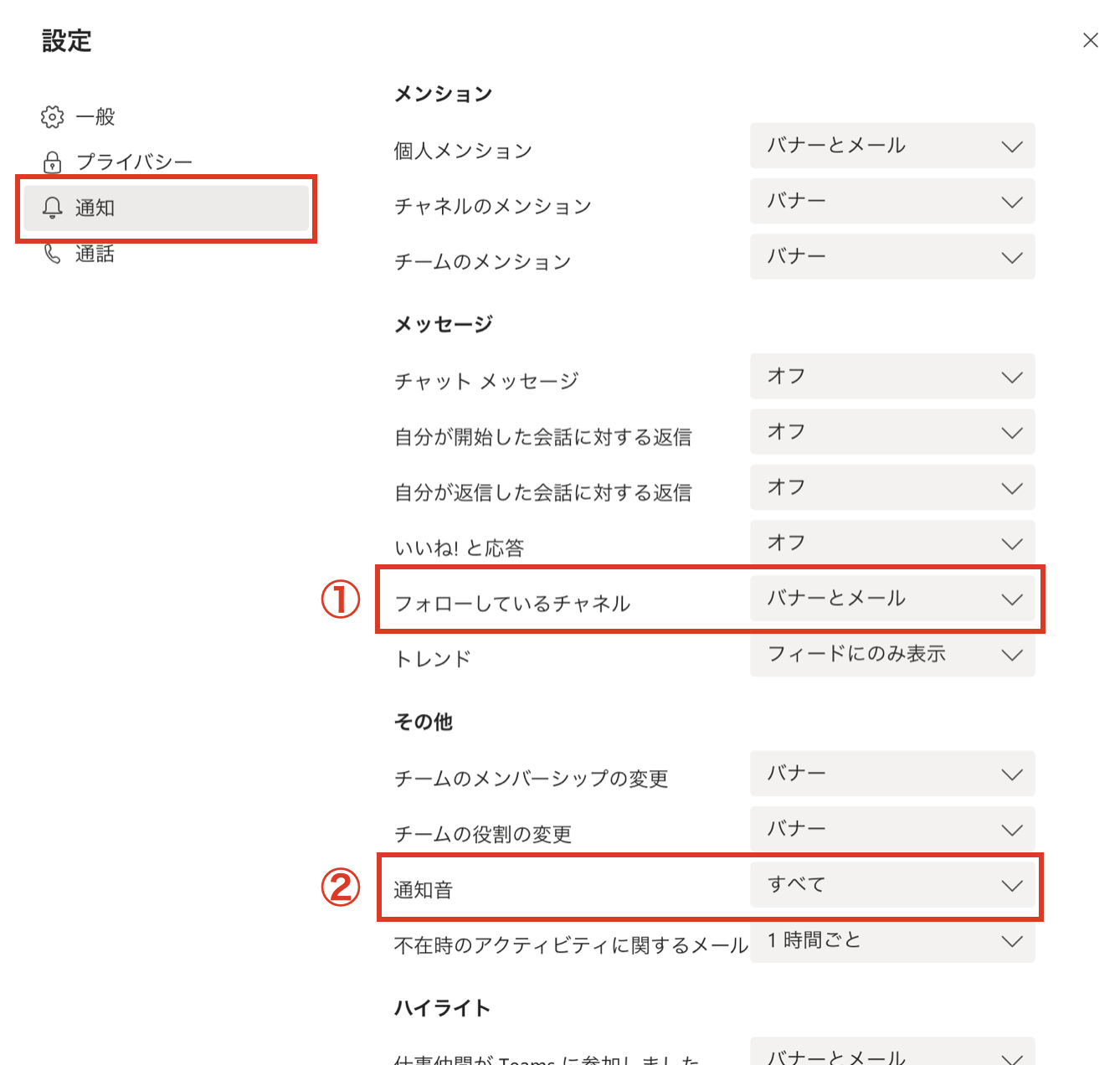Open the チャネルのメンション dropdown
This screenshot has width=1120, height=1065.
[892, 201]
